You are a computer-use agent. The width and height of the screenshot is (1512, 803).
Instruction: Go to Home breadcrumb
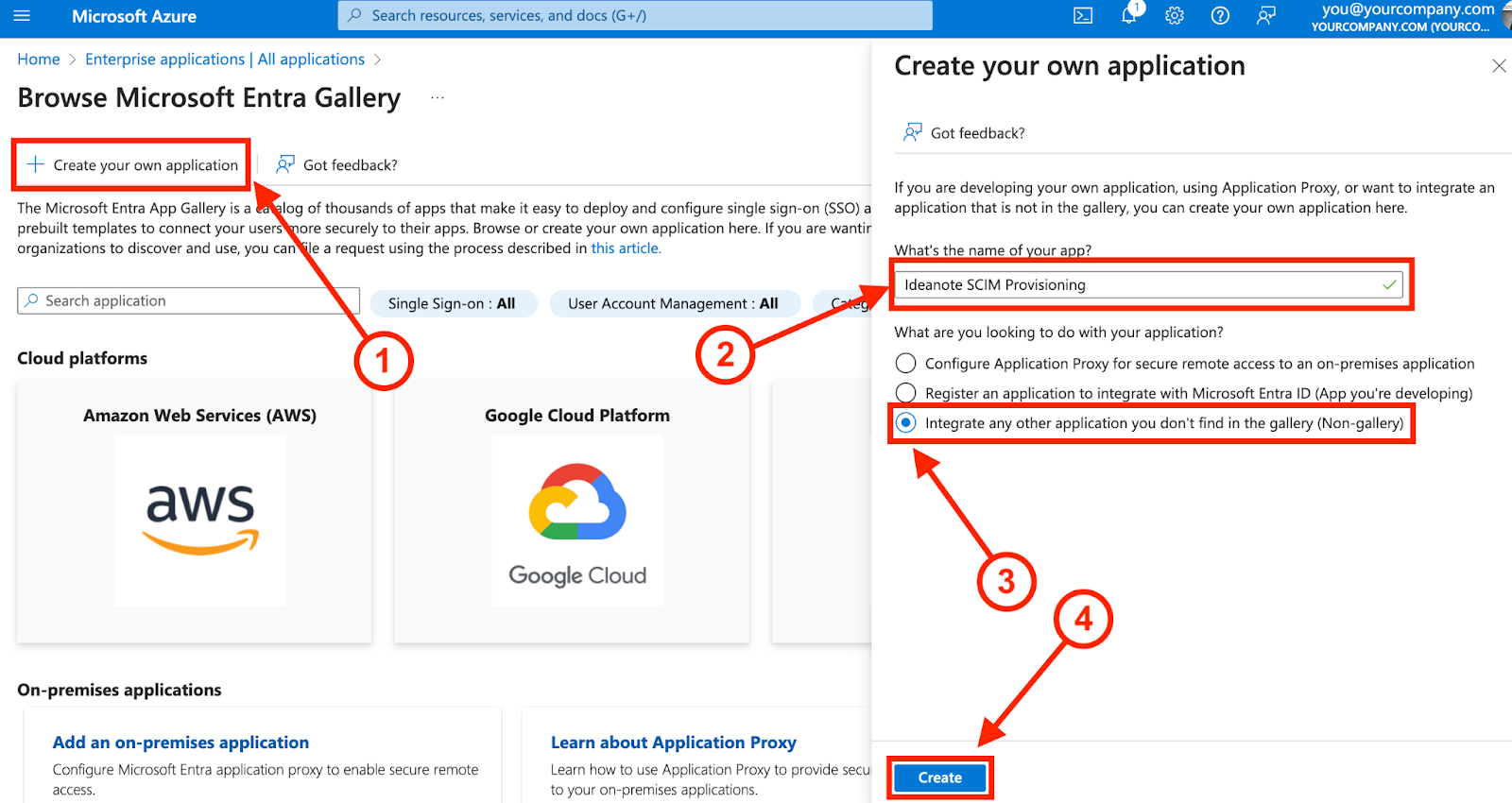pos(39,59)
